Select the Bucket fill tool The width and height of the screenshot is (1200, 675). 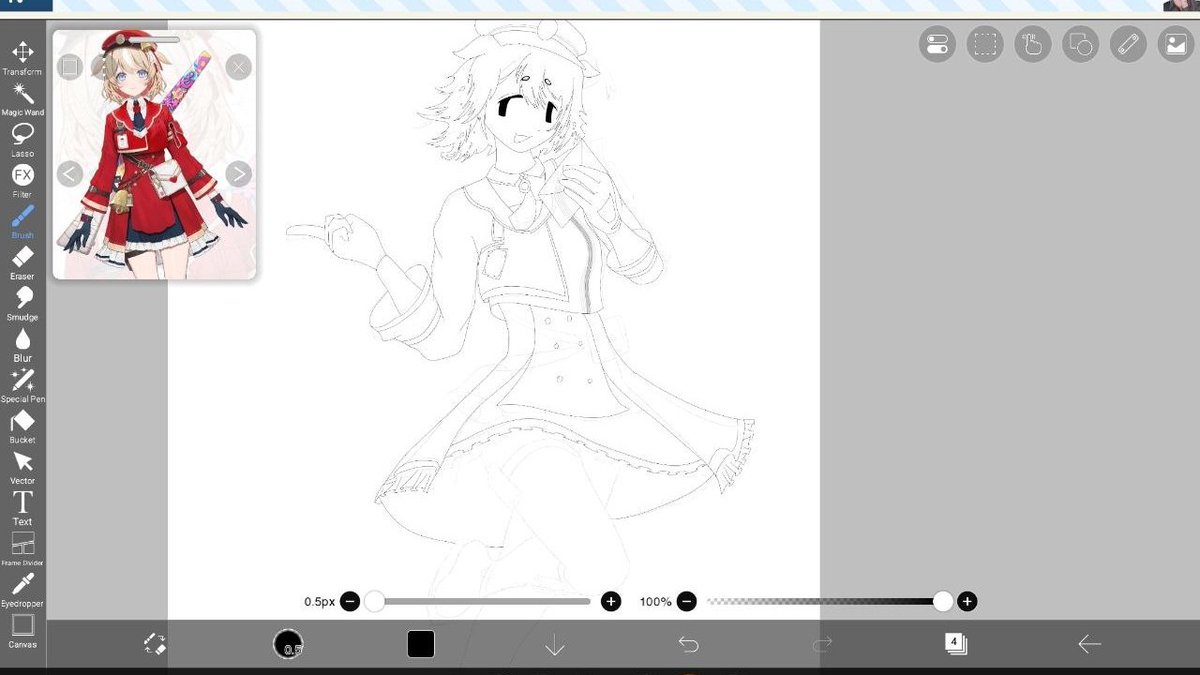tap(22, 427)
